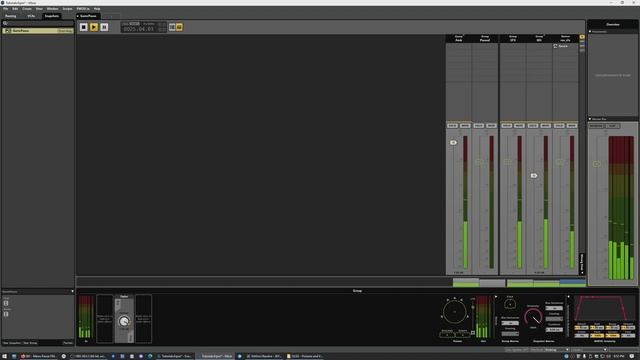640x360 pixels.
Task: Click the input level meter in the deck
Action: click(86, 317)
